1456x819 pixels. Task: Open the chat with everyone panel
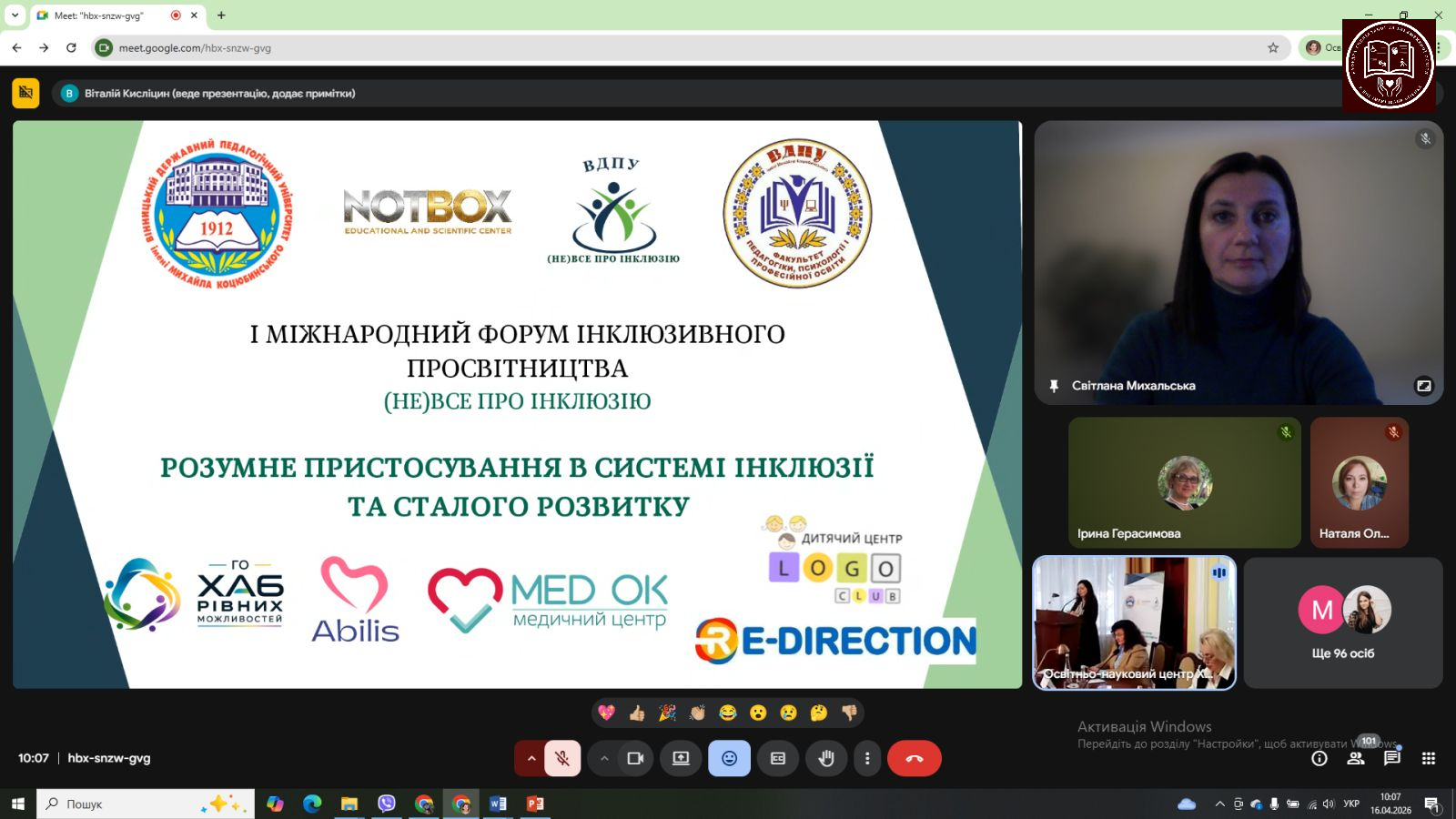pyautogui.click(x=1391, y=758)
